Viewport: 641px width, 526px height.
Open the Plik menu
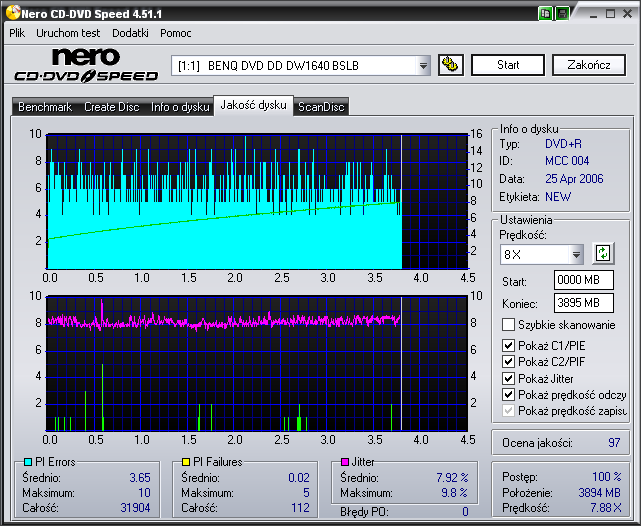point(17,33)
